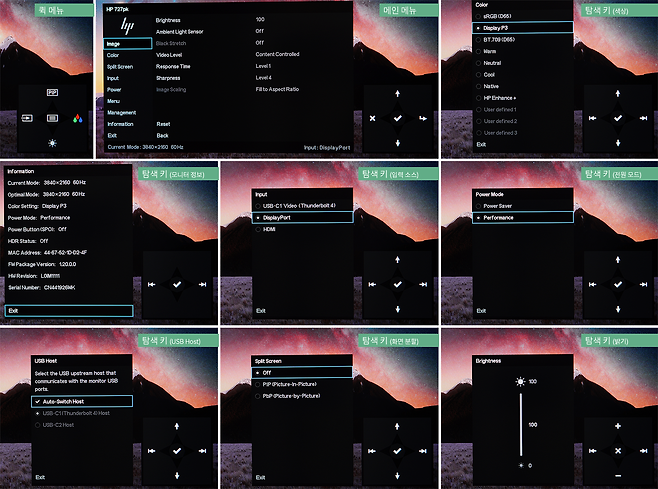Select PbP (Picture-by-Picture) split screen option
658x489 pixels.
coord(293,396)
